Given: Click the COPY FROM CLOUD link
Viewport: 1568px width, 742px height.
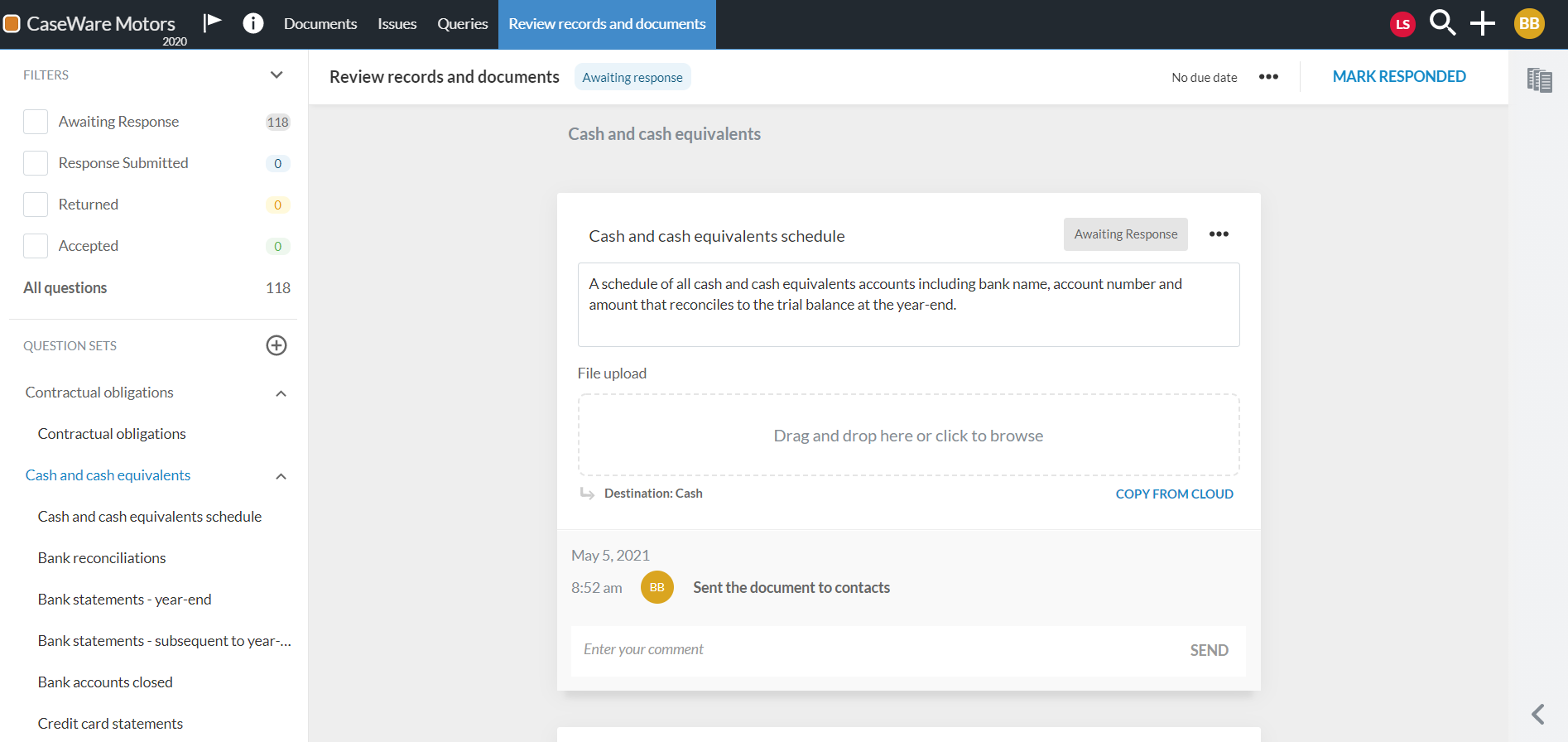Looking at the screenshot, I should click(1174, 494).
